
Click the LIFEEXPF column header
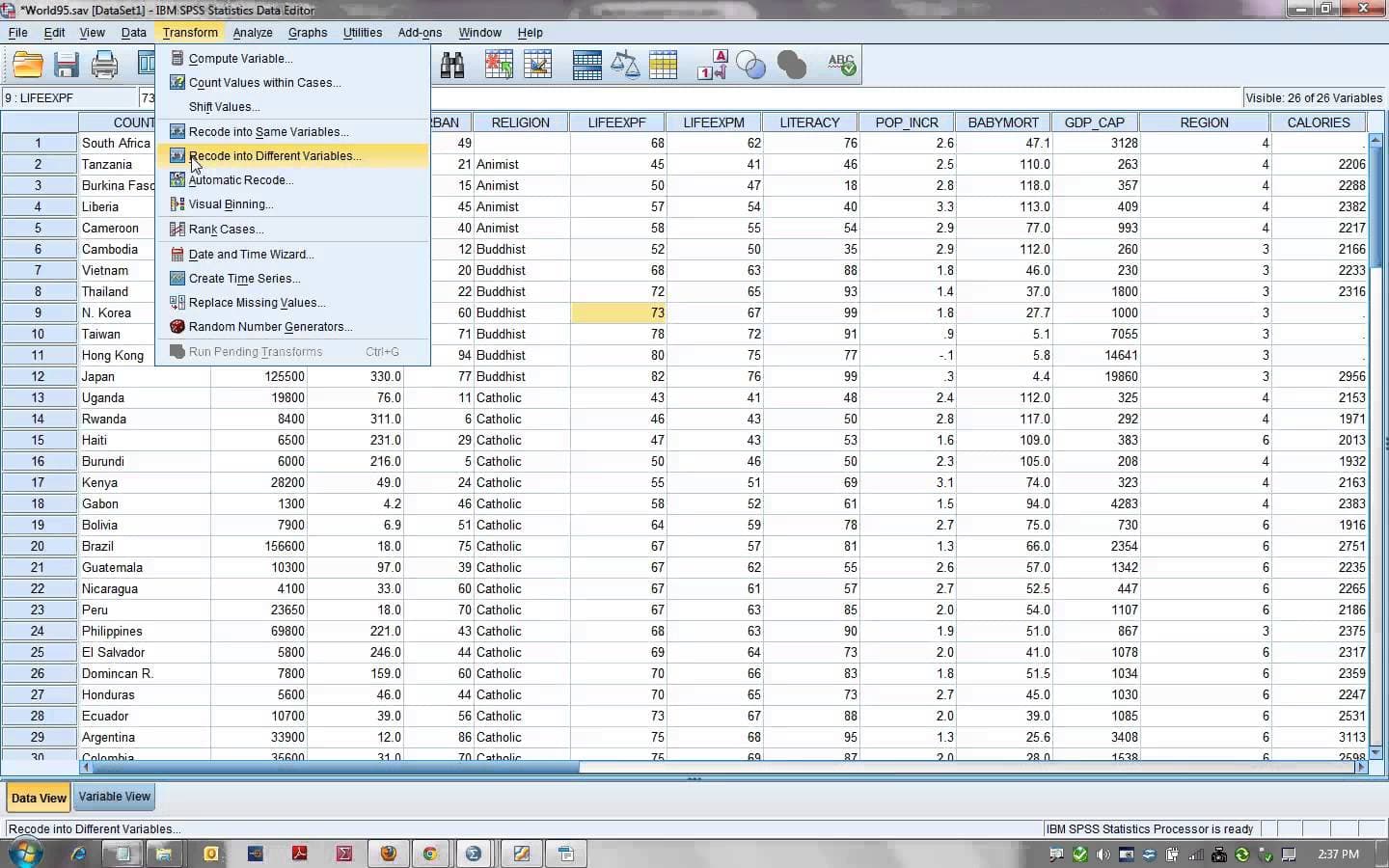click(617, 122)
